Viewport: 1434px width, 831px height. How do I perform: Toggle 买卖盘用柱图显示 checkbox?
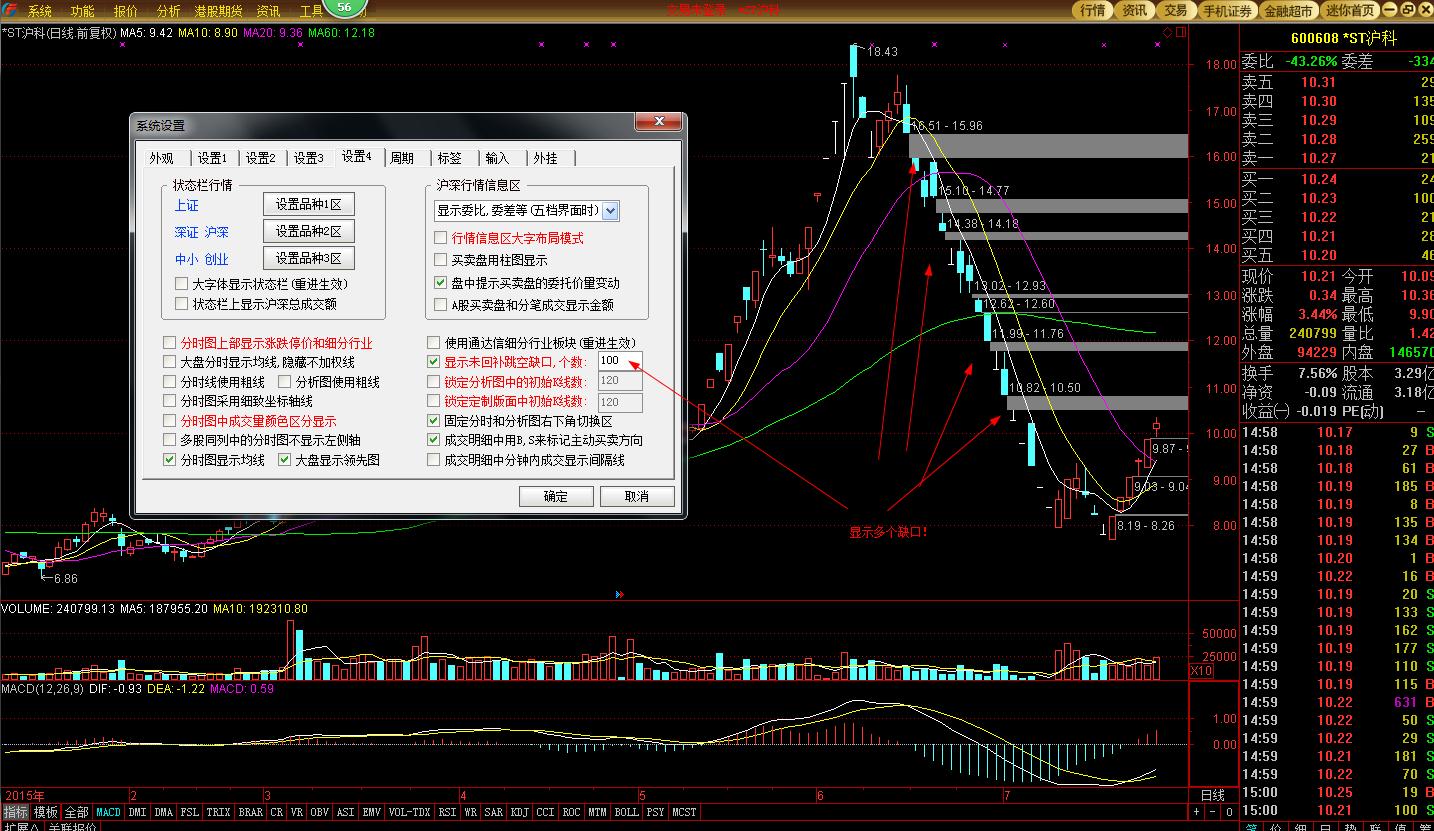coord(440,260)
